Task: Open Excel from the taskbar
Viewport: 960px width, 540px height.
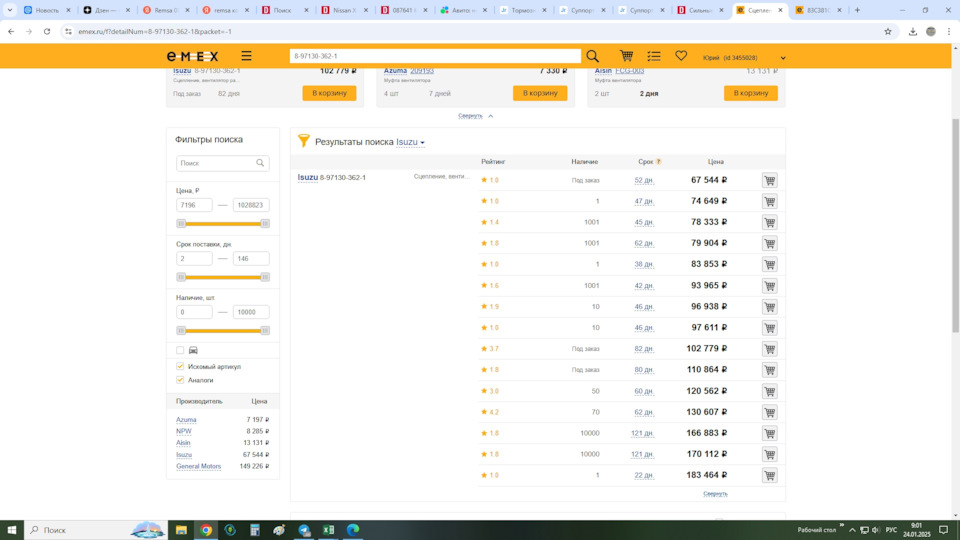Action: 329,530
